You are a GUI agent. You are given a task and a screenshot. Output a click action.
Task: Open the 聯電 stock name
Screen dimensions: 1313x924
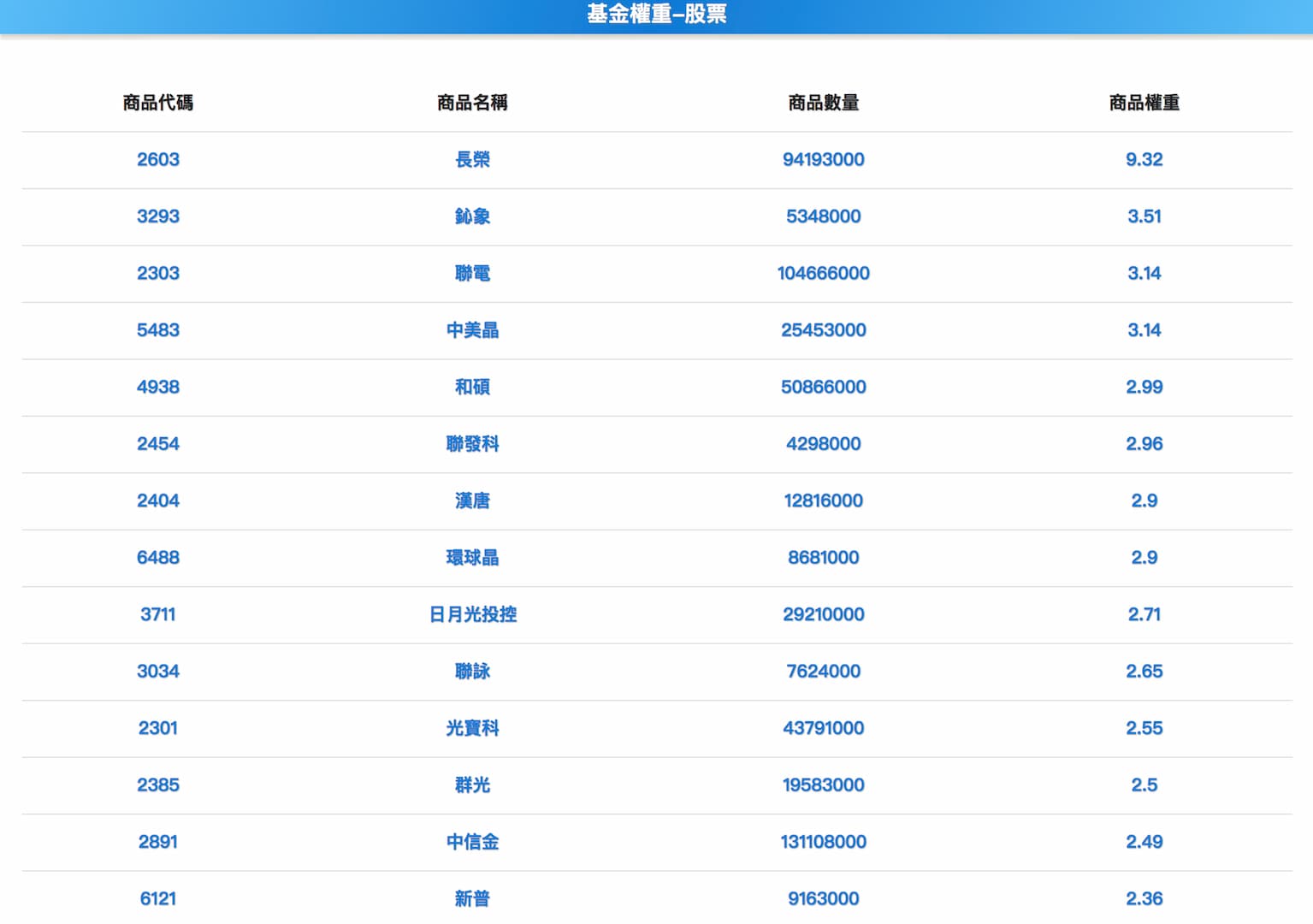click(472, 273)
